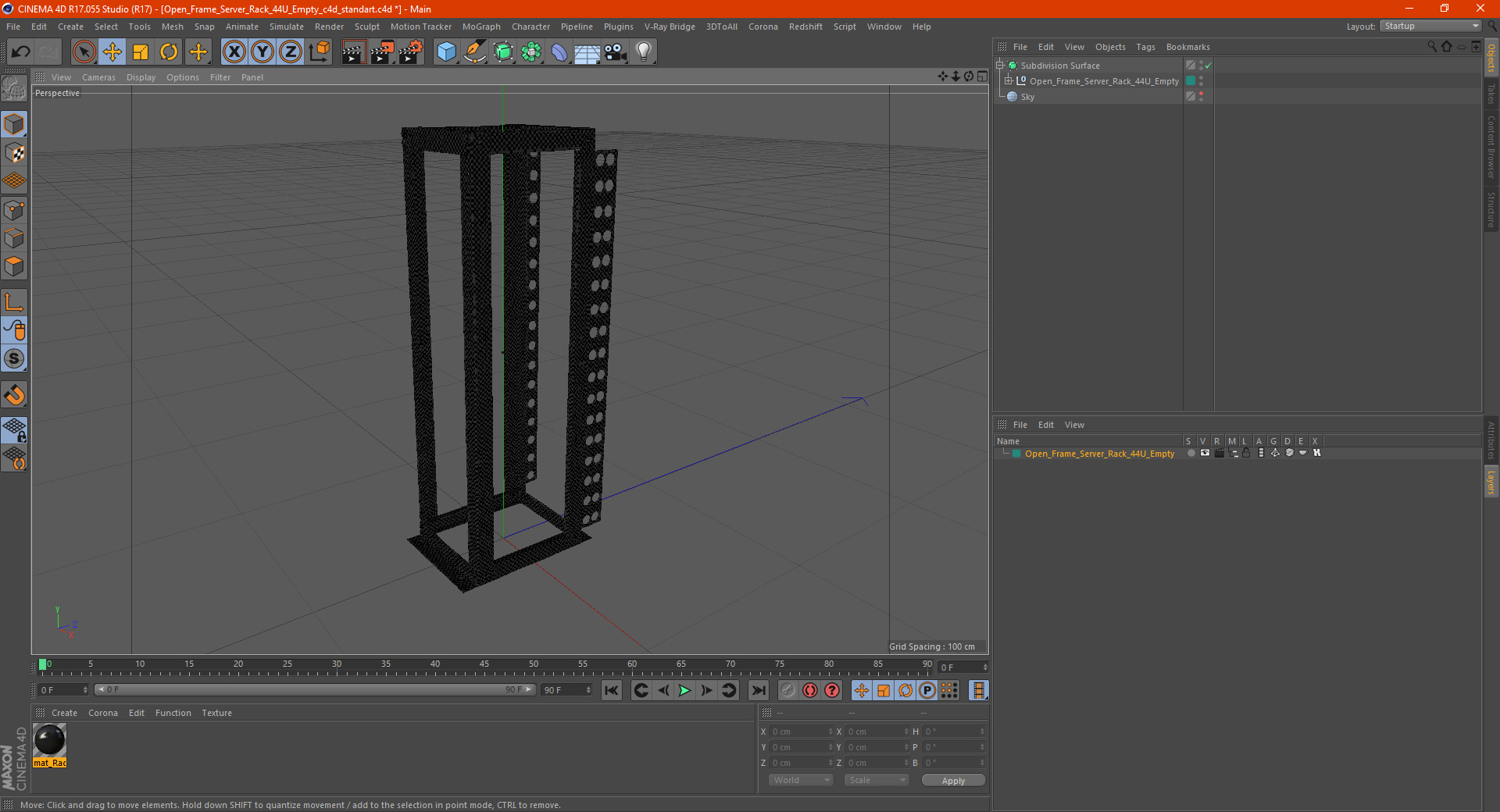The height and width of the screenshot is (812, 1500).
Task: Click the Planar Workplane icon
Action: pos(14,458)
